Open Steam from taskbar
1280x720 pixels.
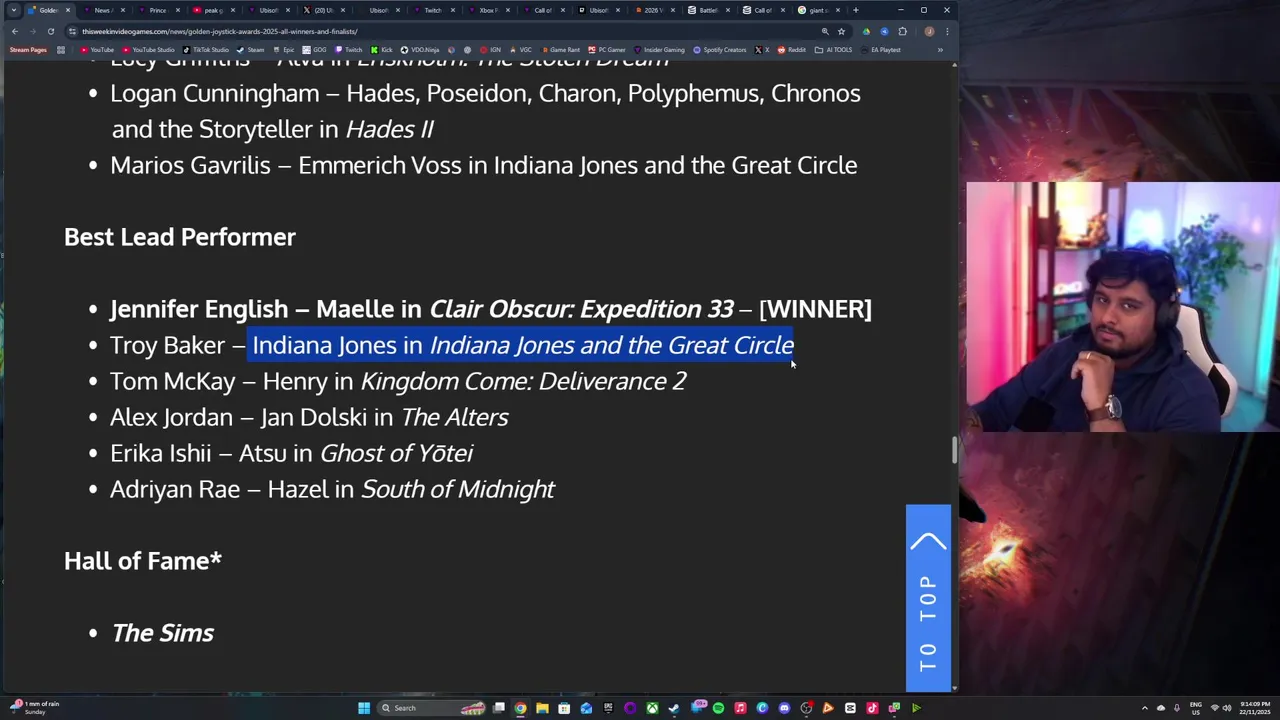coord(673,708)
